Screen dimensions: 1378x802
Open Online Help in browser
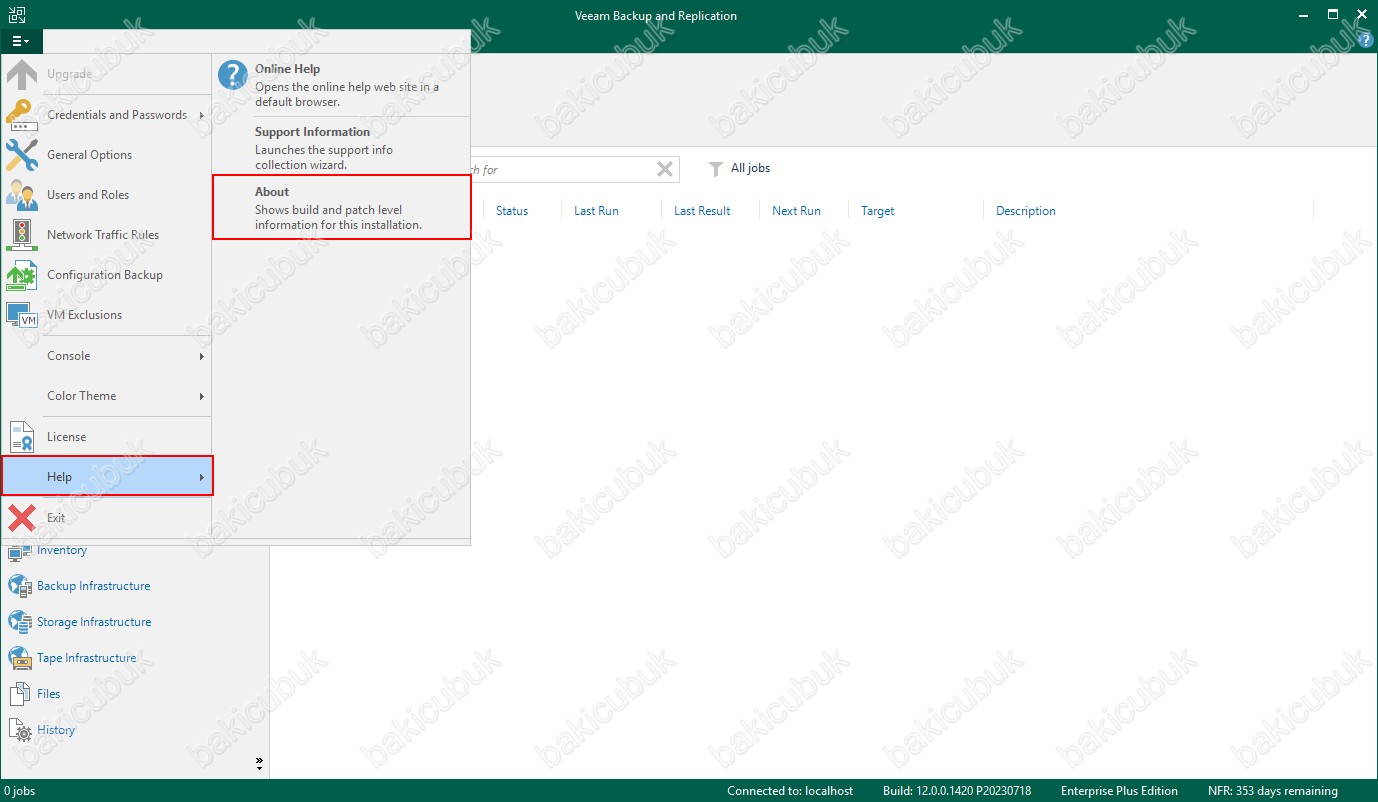[x=342, y=85]
